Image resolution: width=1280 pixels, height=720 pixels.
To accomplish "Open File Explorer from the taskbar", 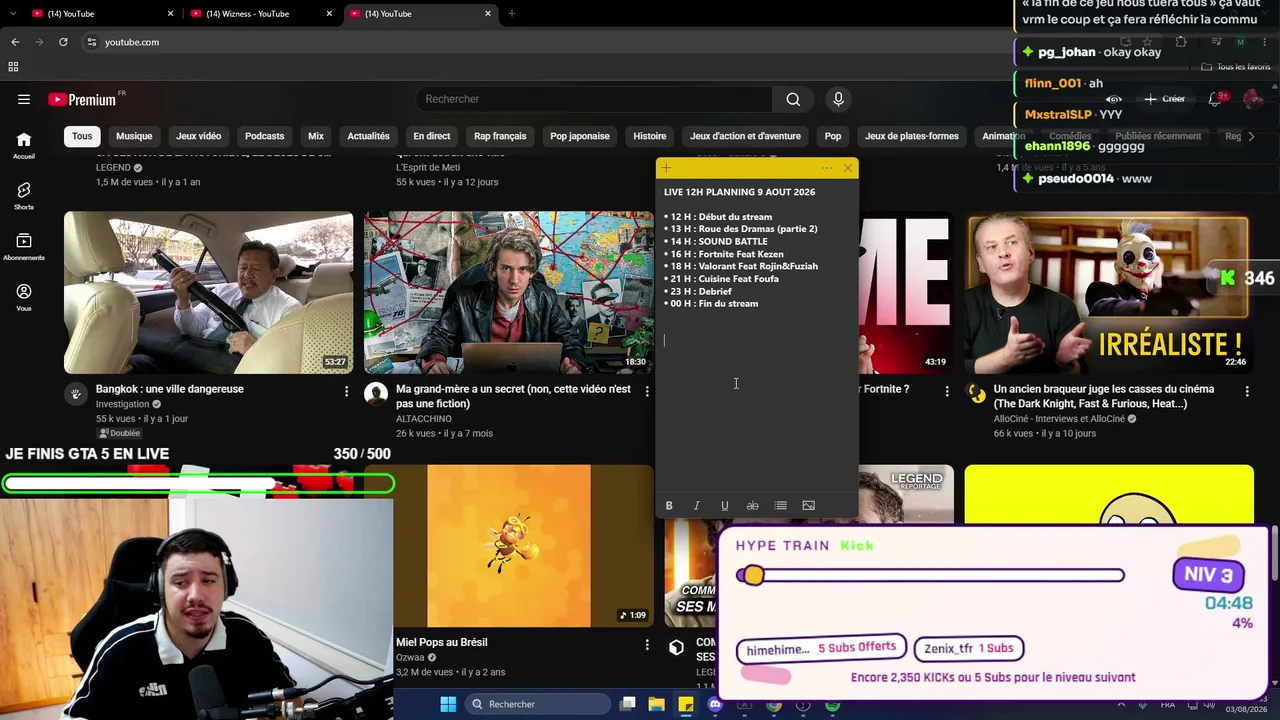I will (x=657, y=704).
